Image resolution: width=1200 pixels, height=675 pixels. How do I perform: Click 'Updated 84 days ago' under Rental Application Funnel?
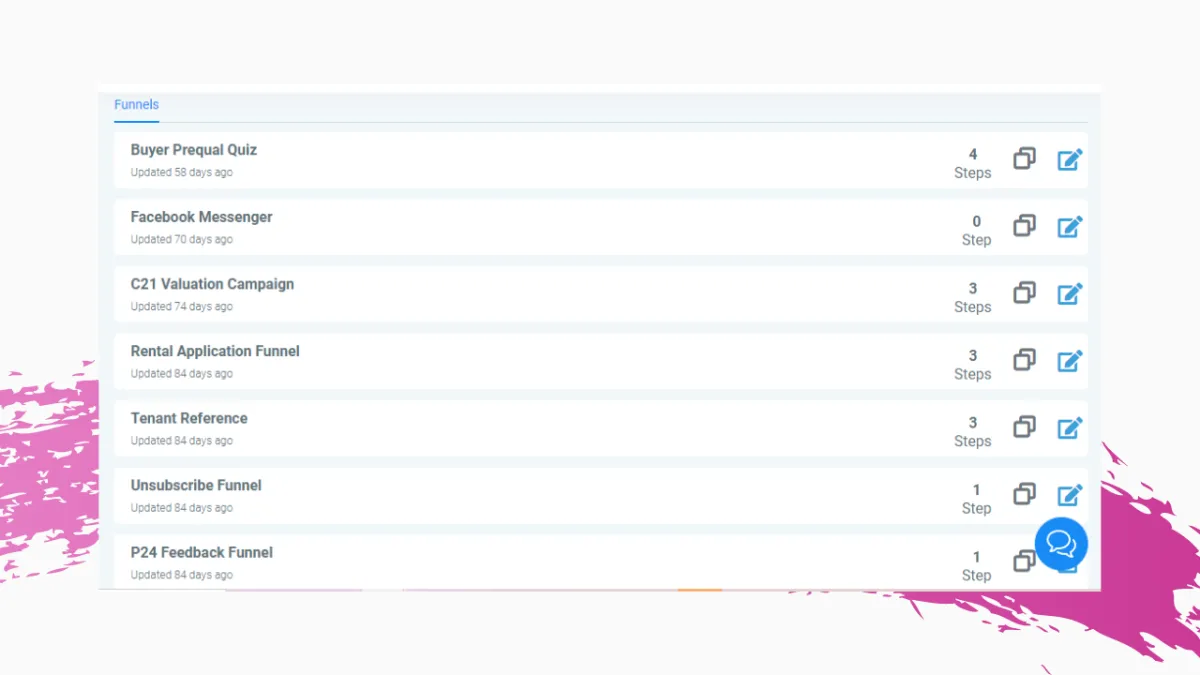pos(181,373)
